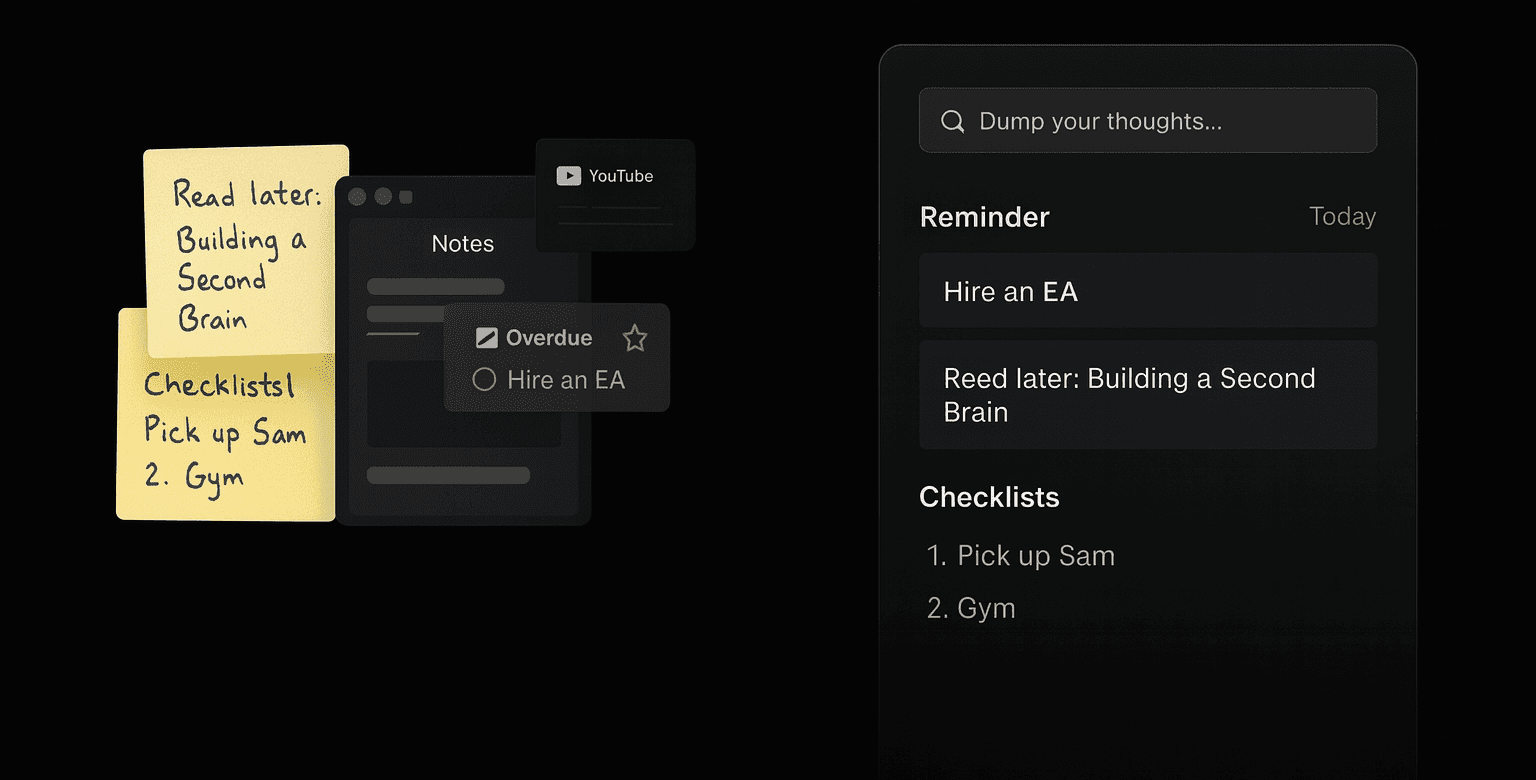Image resolution: width=1536 pixels, height=780 pixels.
Task: Click the first round Notes window button
Action: [357, 197]
